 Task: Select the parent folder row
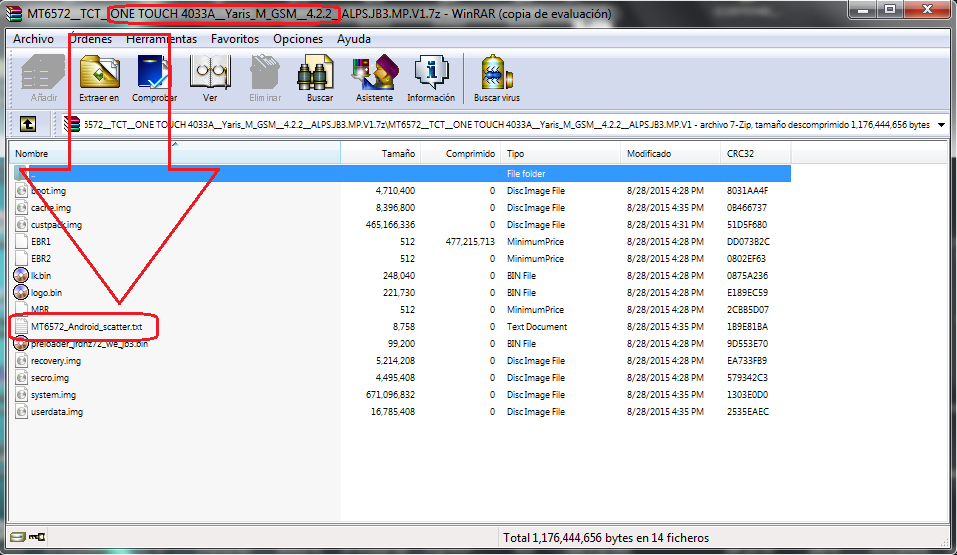pos(402,173)
